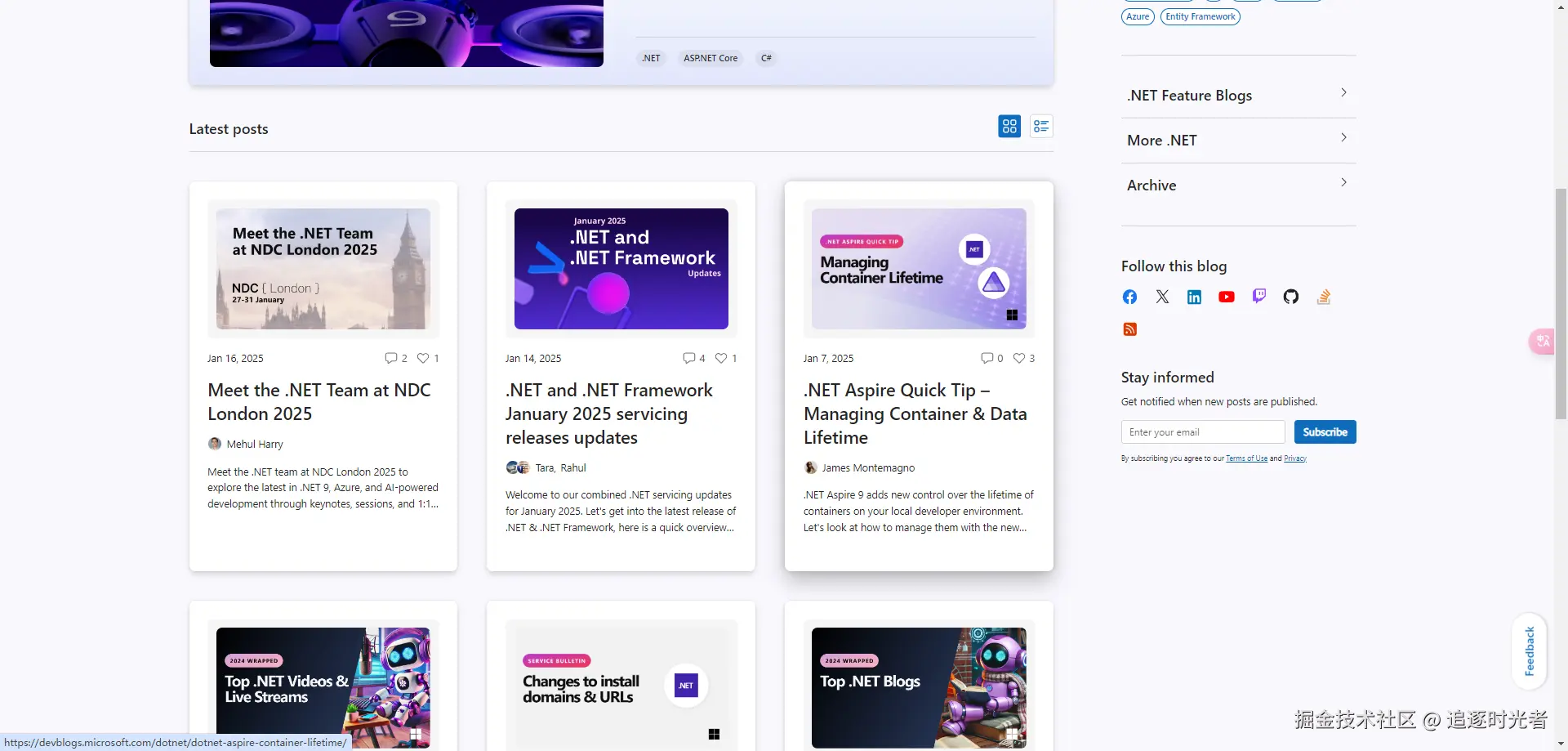The width and height of the screenshot is (1568, 751).
Task: Click the .NET tag
Action: 651,58
